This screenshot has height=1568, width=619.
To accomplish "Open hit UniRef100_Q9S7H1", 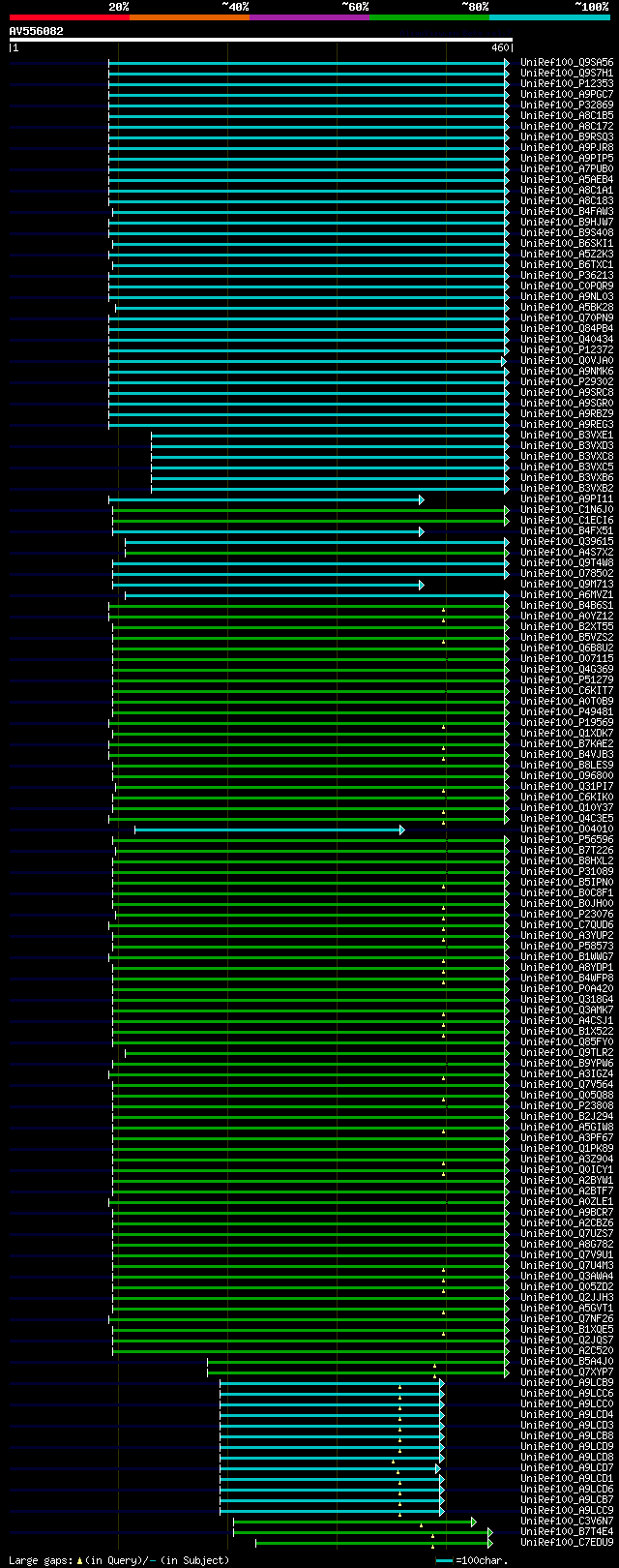I will point(567,73).
